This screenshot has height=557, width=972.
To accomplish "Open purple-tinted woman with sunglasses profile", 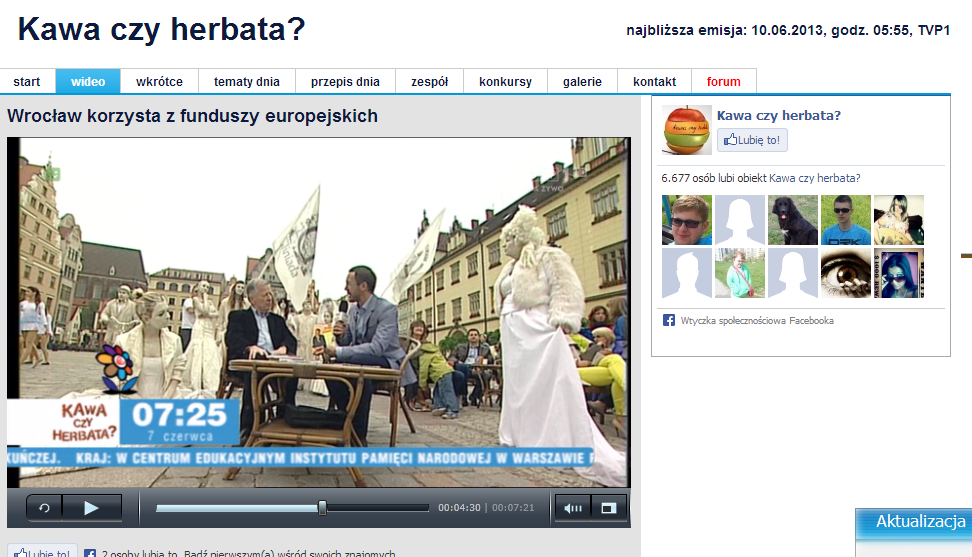I will [x=899, y=273].
